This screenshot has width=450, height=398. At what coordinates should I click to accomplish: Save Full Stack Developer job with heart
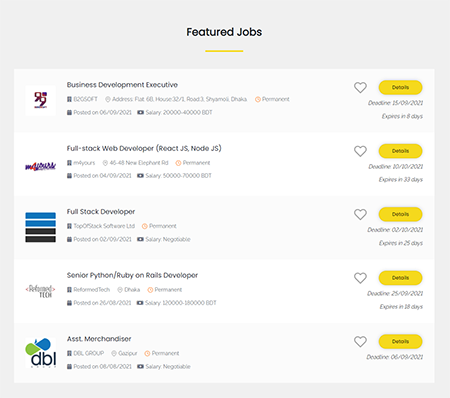[360, 214]
